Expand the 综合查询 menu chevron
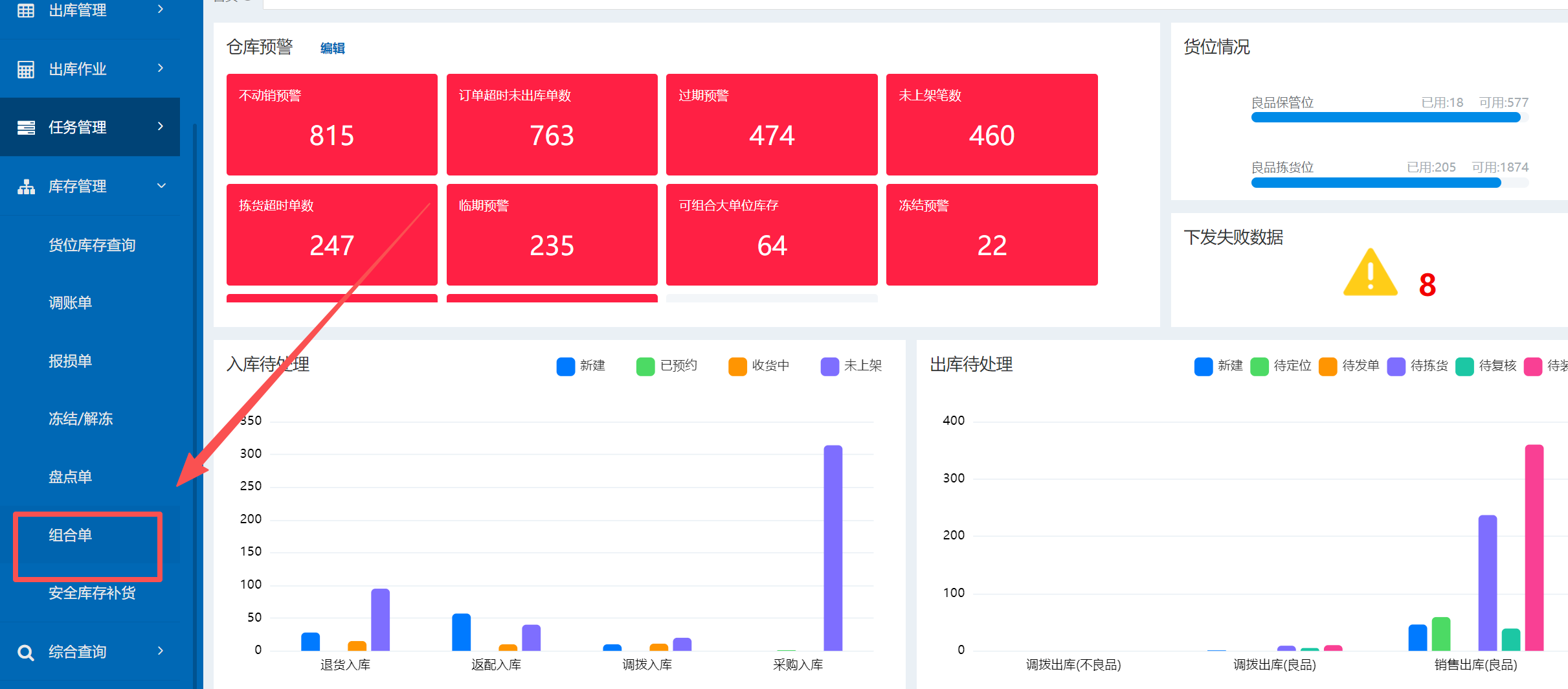The image size is (1568, 689). tap(161, 651)
